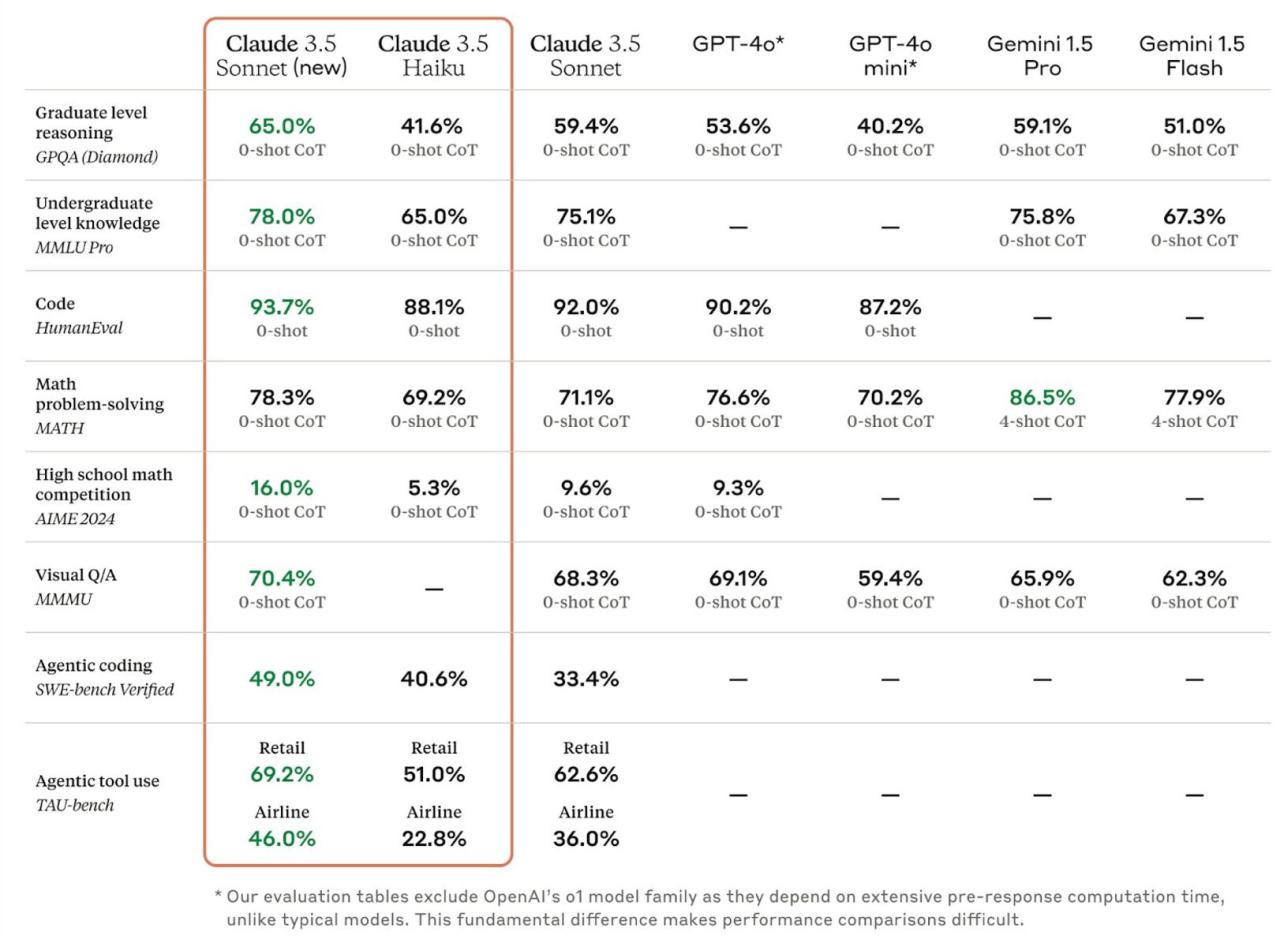Click the HumanEval benchmark label
This screenshot has width=1280, height=943.
click(x=79, y=328)
